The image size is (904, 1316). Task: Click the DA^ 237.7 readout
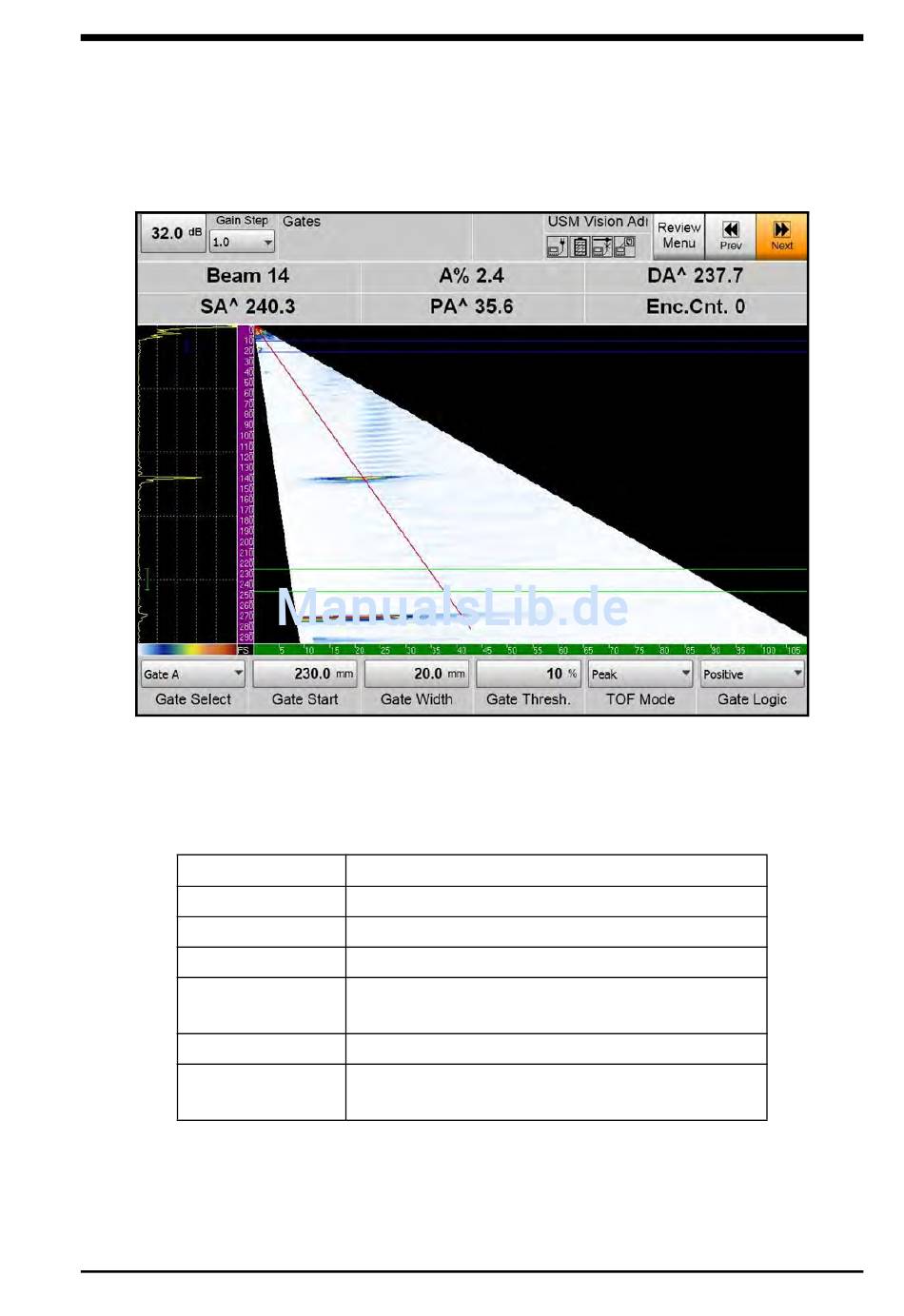(x=696, y=276)
